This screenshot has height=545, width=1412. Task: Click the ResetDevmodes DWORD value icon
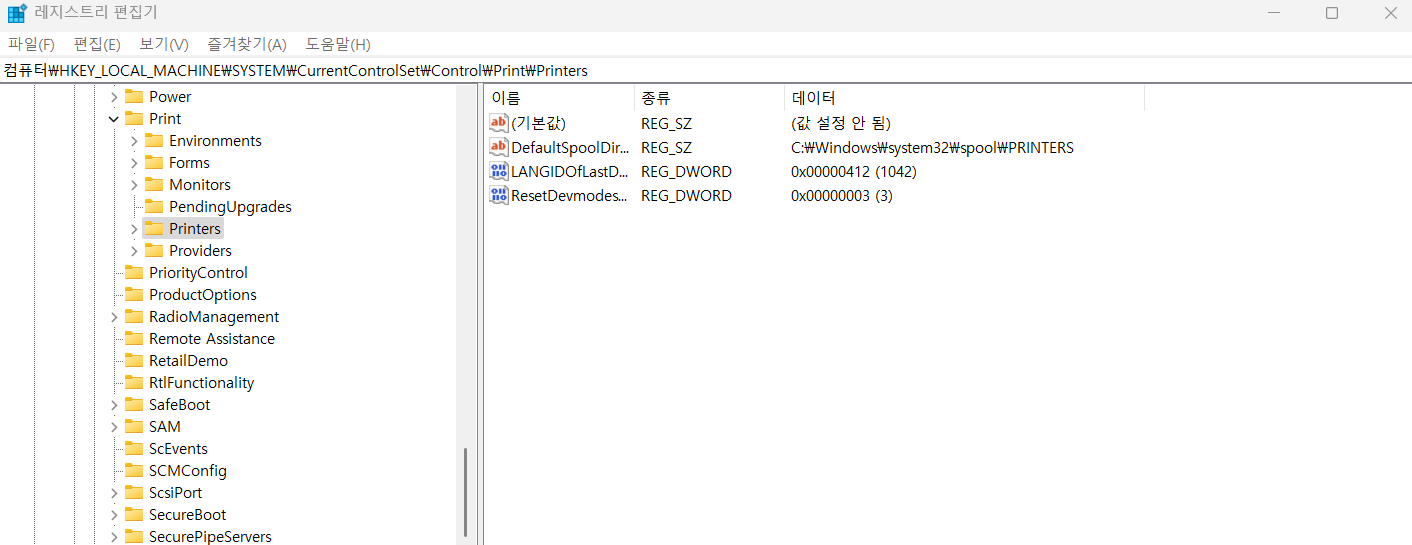499,195
